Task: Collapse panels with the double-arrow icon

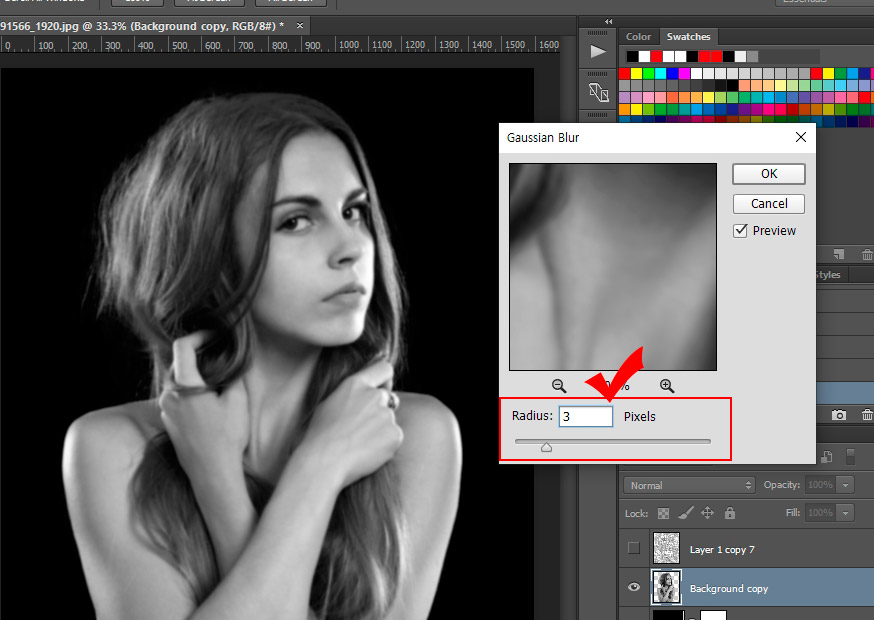Action: pyautogui.click(x=609, y=21)
